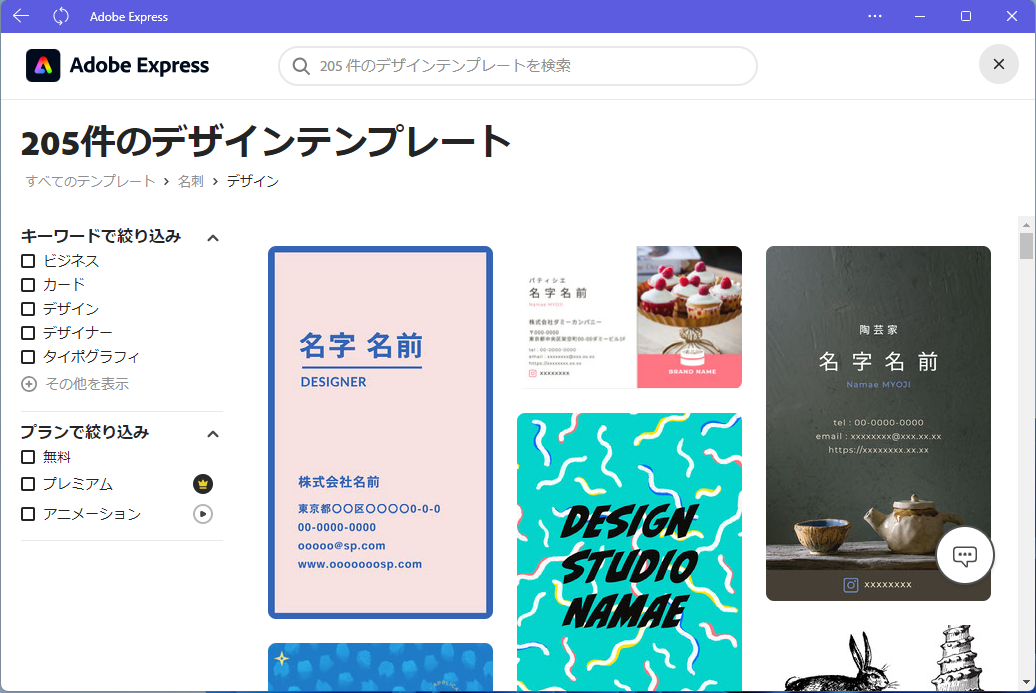This screenshot has width=1036, height=693.
Task: Click the refresh icon in title bar
Action: [x=61, y=16]
